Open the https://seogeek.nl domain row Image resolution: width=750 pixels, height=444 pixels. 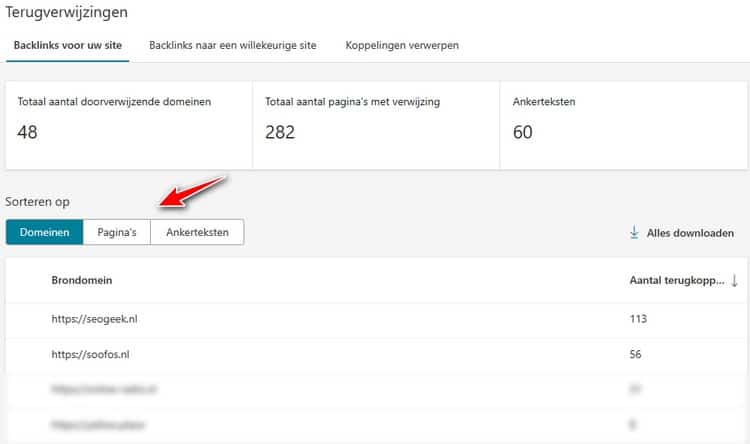(x=376, y=319)
